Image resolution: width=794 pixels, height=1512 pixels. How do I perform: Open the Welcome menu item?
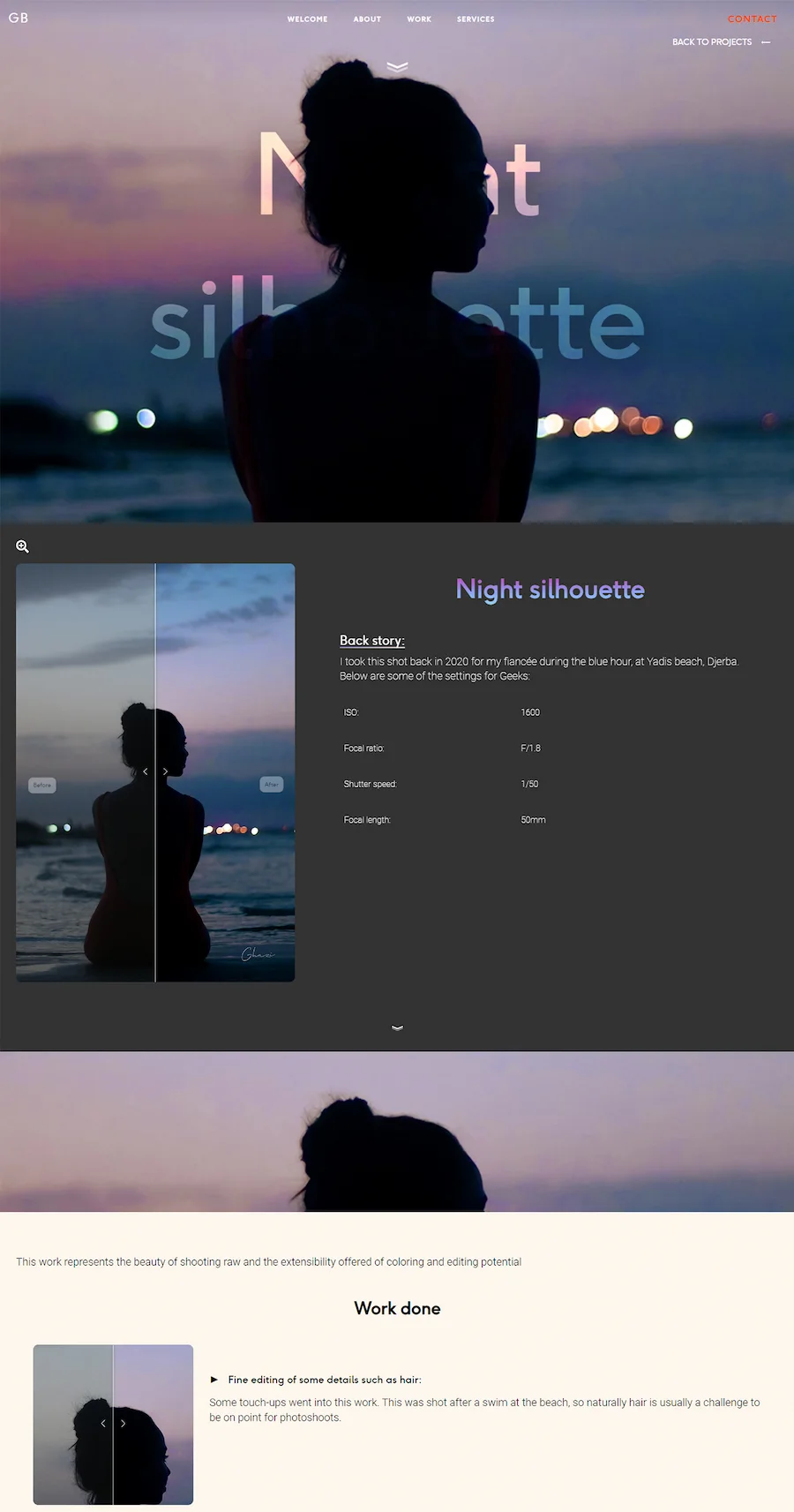pos(307,19)
